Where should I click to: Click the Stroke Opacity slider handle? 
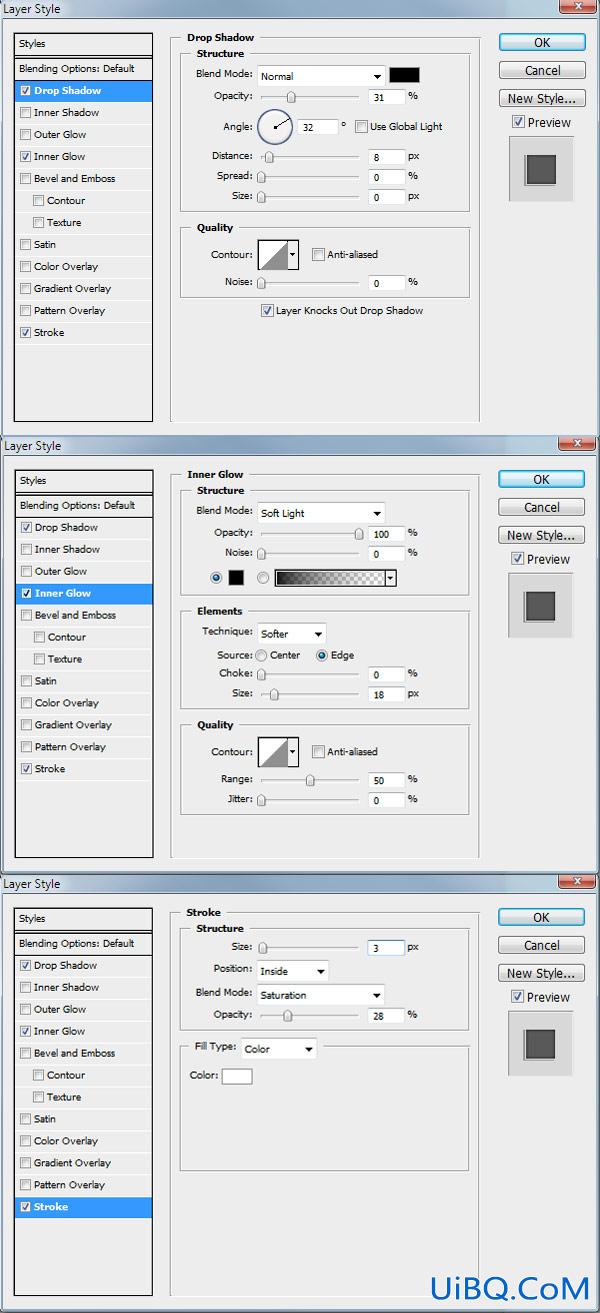tap(288, 1015)
